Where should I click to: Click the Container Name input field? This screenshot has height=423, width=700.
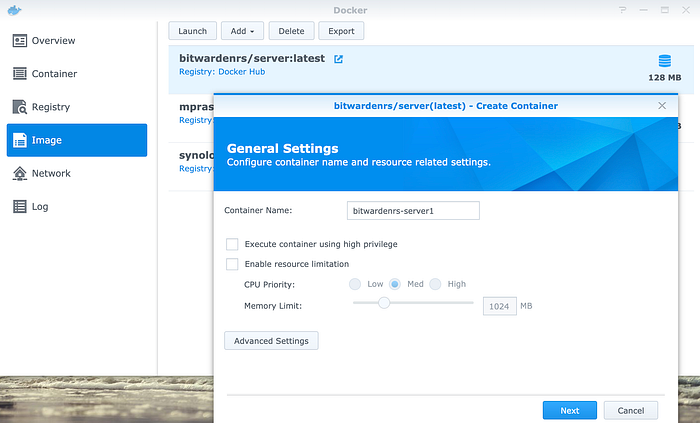pyautogui.click(x=413, y=211)
